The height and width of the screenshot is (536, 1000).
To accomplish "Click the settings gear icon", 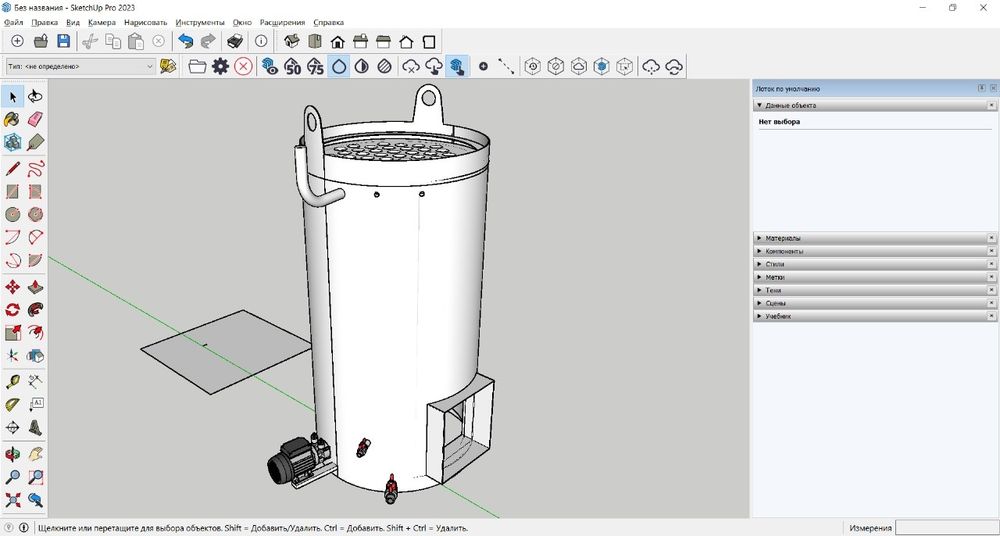I will tap(220, 66).
